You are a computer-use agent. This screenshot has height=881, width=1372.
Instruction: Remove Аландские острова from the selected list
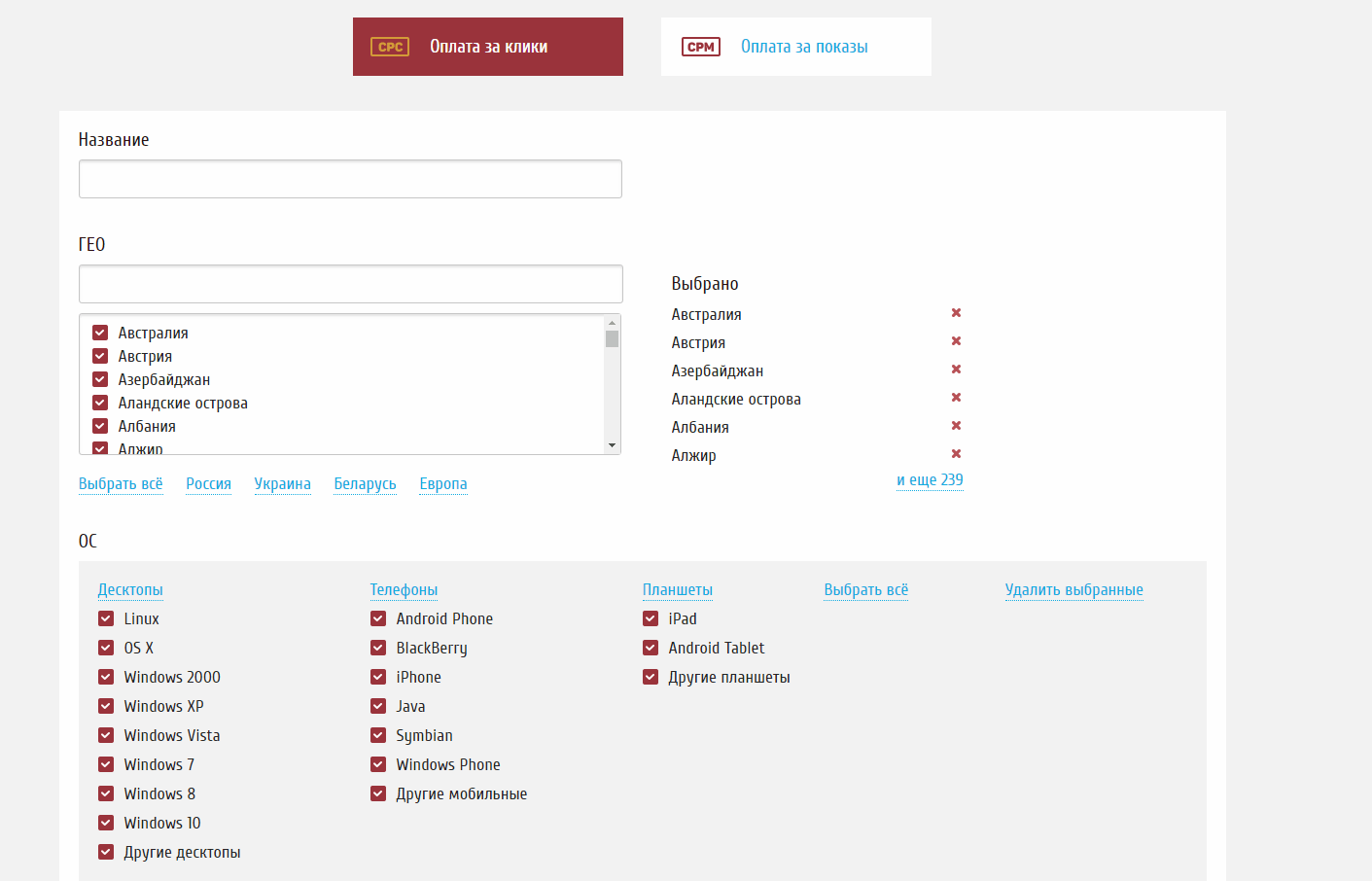click(956, 398)
